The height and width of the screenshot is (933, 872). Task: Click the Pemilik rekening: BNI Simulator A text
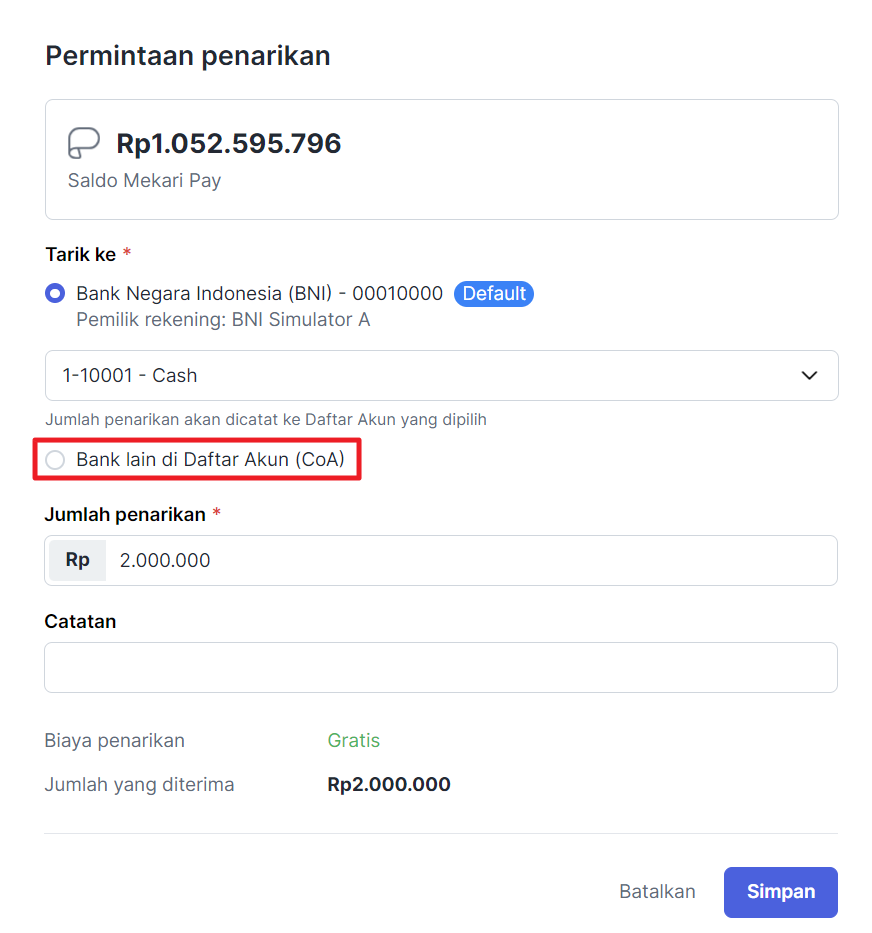coord(223,320)
